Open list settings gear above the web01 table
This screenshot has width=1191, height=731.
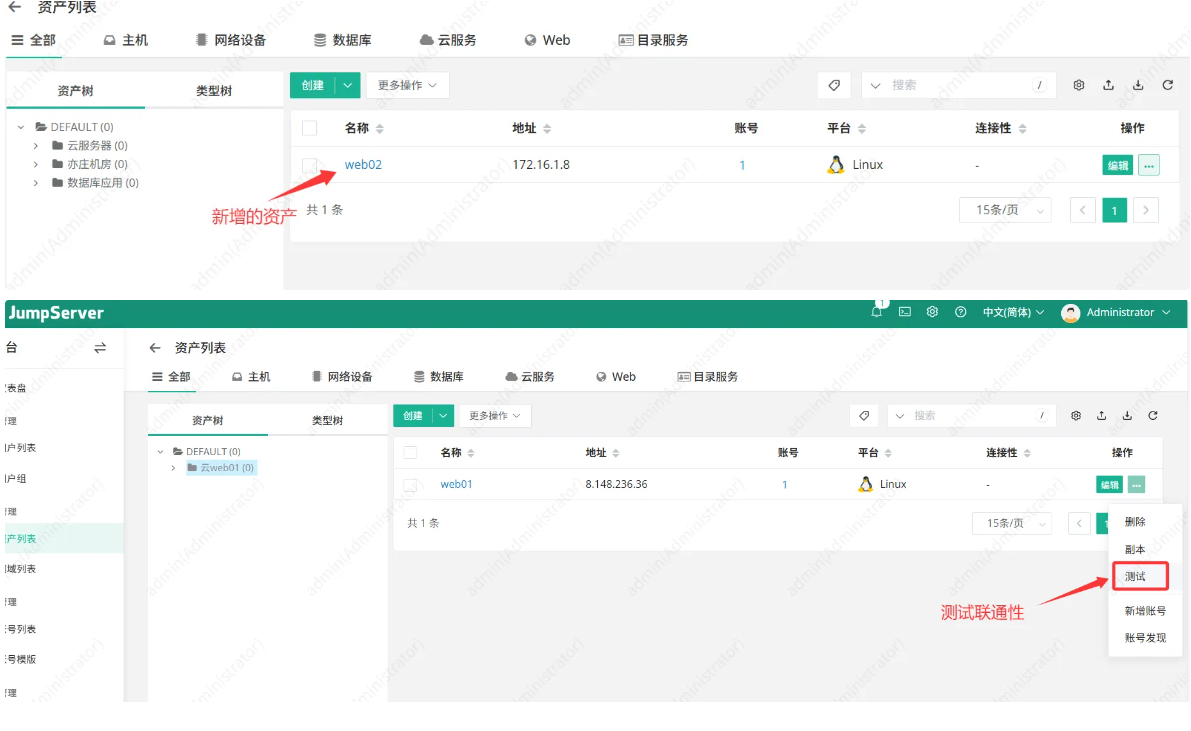click(1076, 416)
